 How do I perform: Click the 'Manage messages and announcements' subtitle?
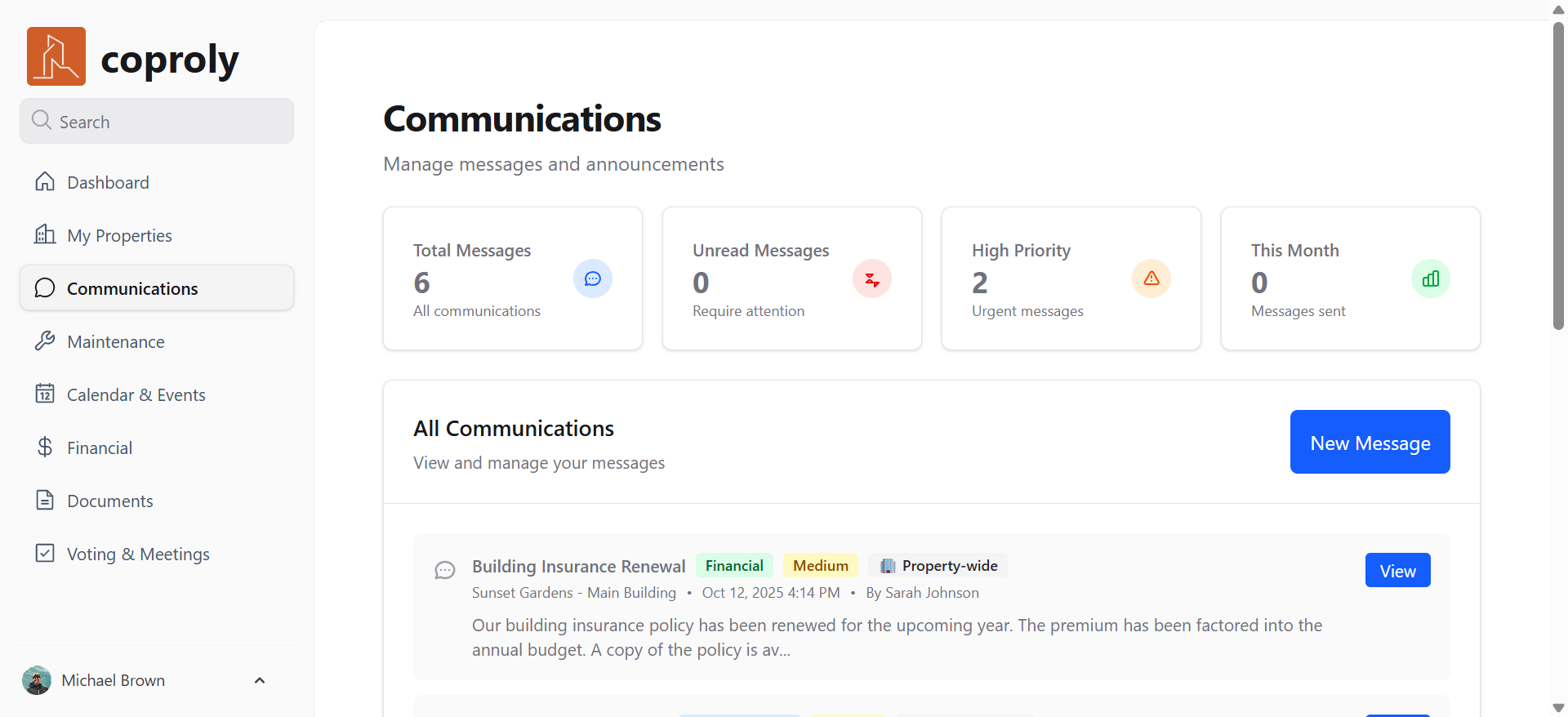554,164
